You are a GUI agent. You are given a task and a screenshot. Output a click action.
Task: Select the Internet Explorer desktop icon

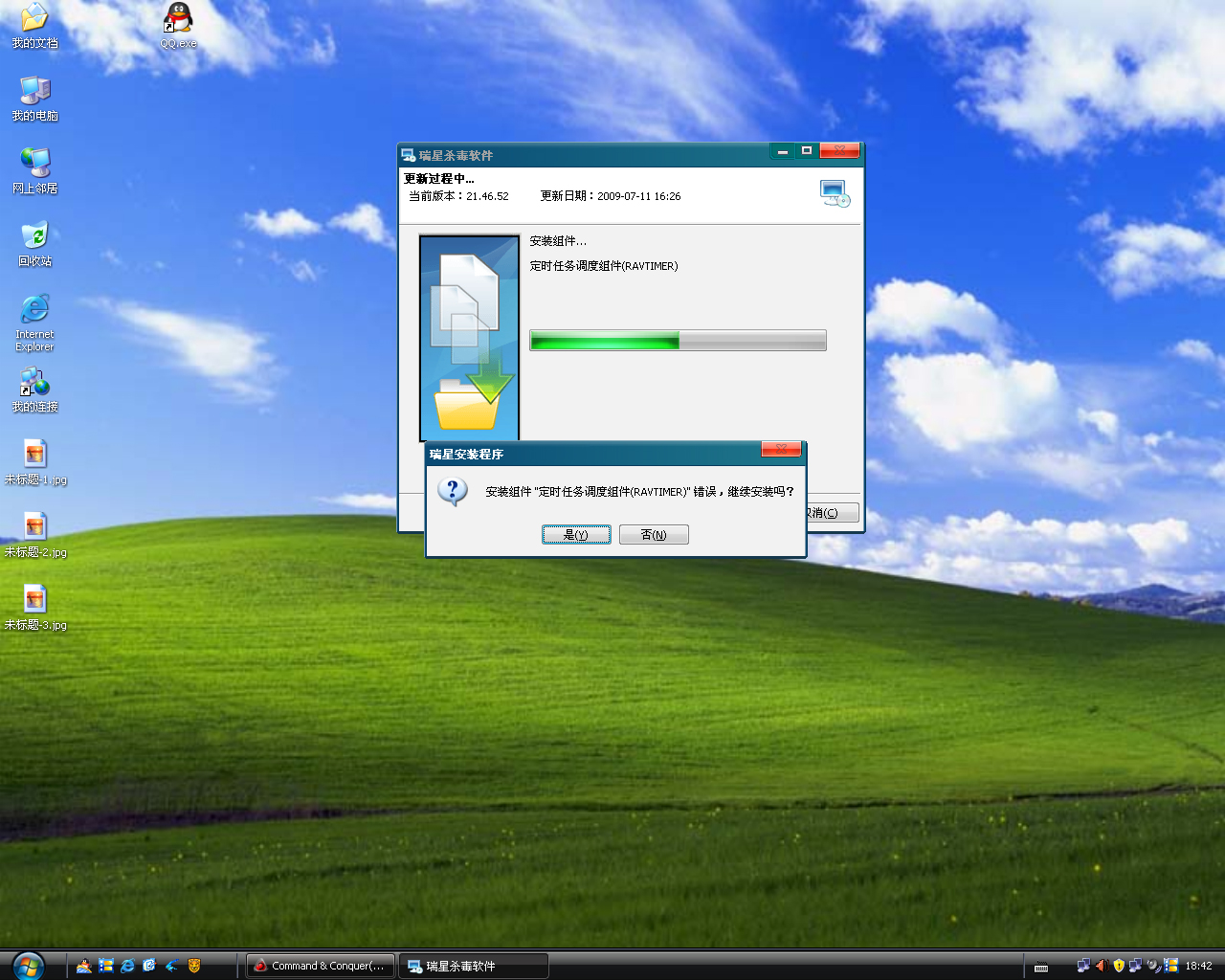click(34, 323)
